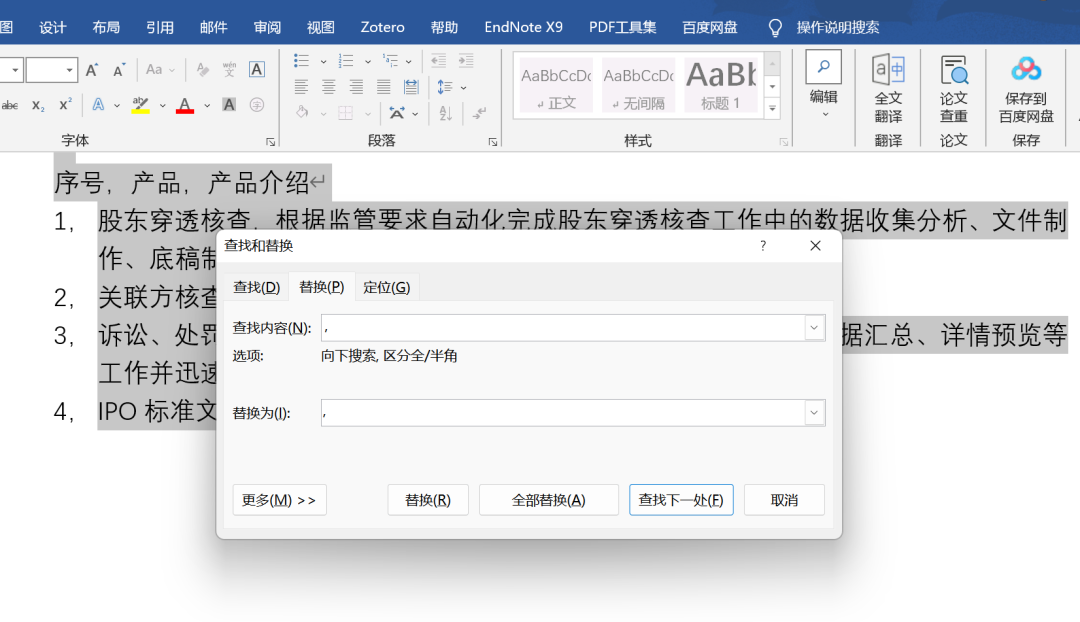Screen dimensions: 1080x622
Task: Insert an enclosed character using circled-character icon
Action: click(x=257, y=105)
